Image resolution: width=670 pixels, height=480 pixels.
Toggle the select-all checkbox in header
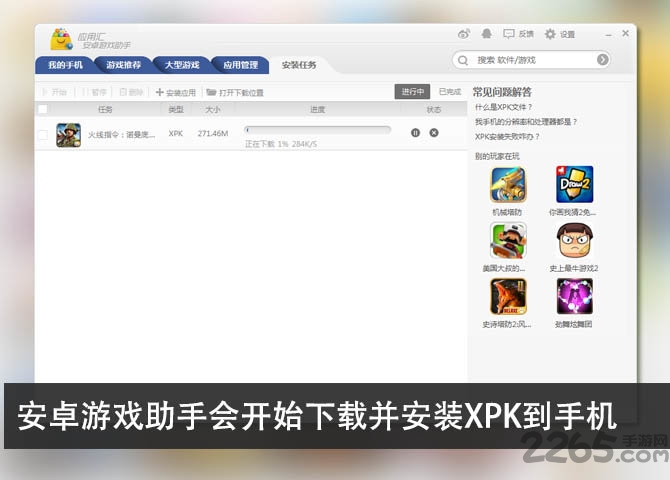(x=43, y=109)
